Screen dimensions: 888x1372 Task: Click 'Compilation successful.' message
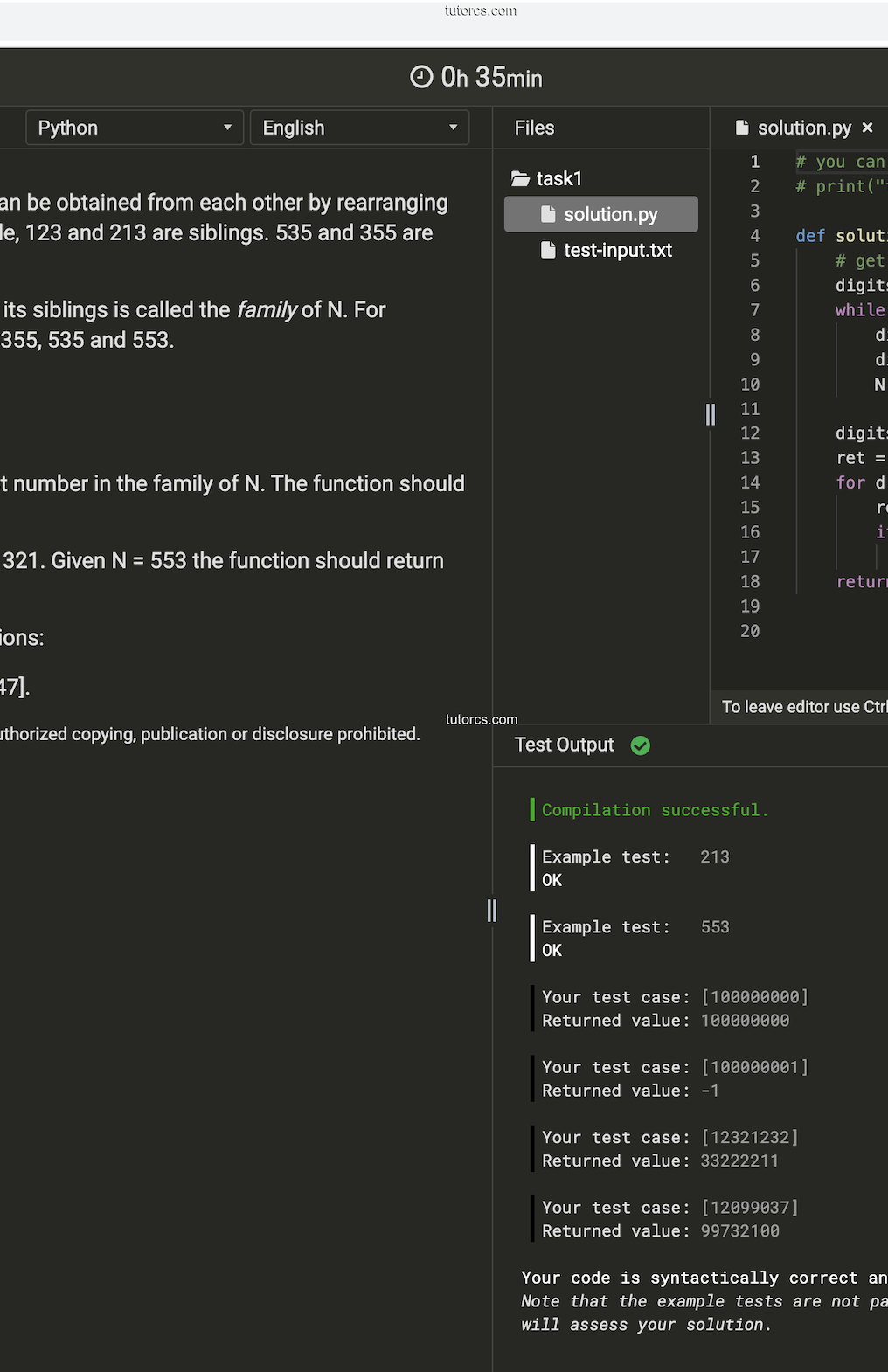655,810
